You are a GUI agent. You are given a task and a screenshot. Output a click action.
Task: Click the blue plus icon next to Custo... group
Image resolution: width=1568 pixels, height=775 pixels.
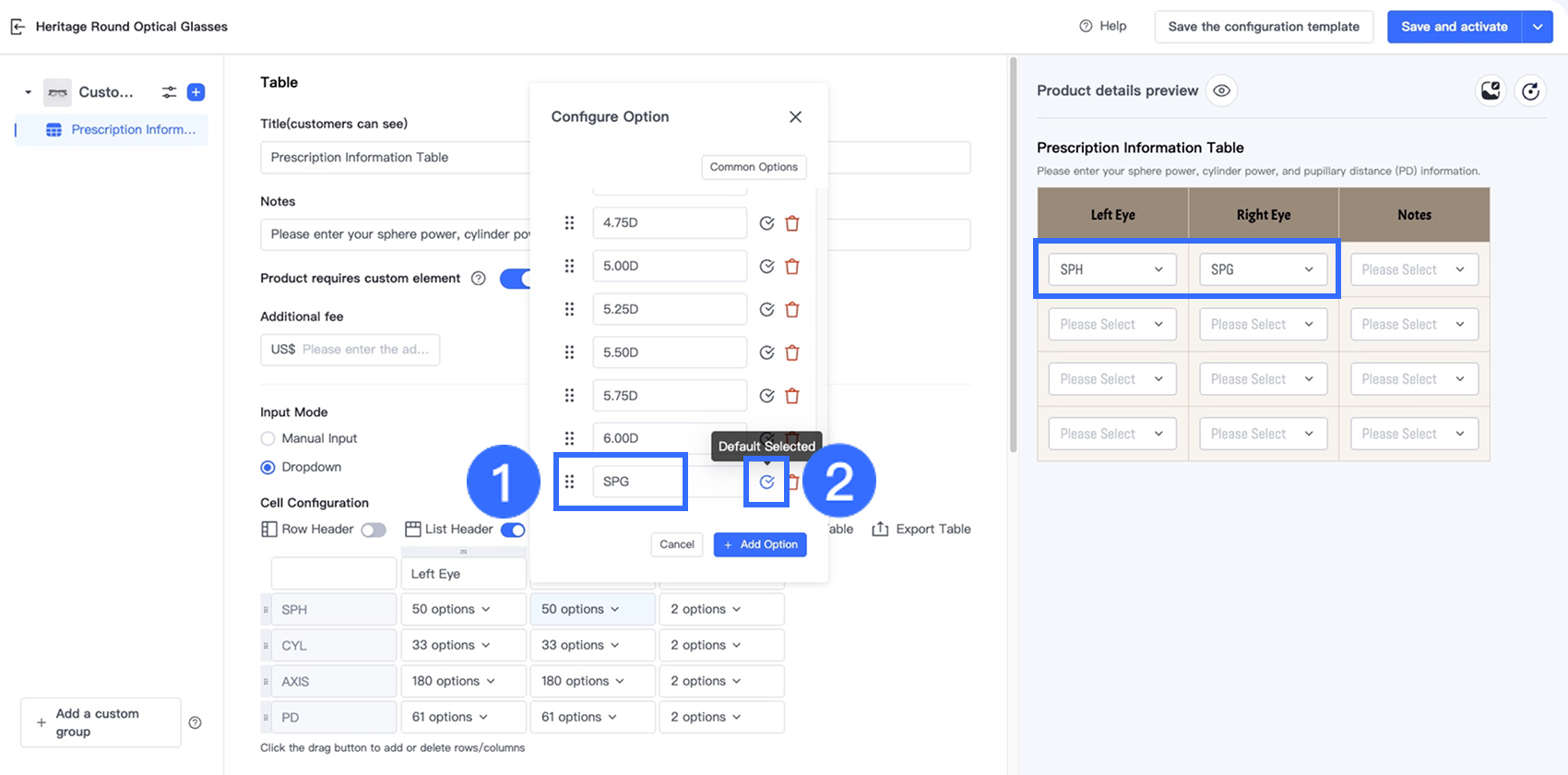(x=196, y=92)
